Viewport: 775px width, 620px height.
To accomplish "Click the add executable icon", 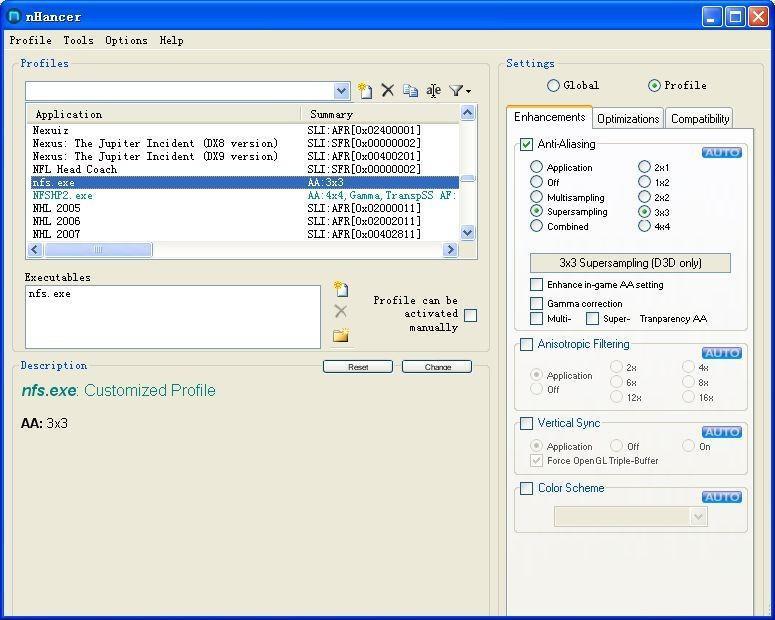I will (x=341, y=289).
